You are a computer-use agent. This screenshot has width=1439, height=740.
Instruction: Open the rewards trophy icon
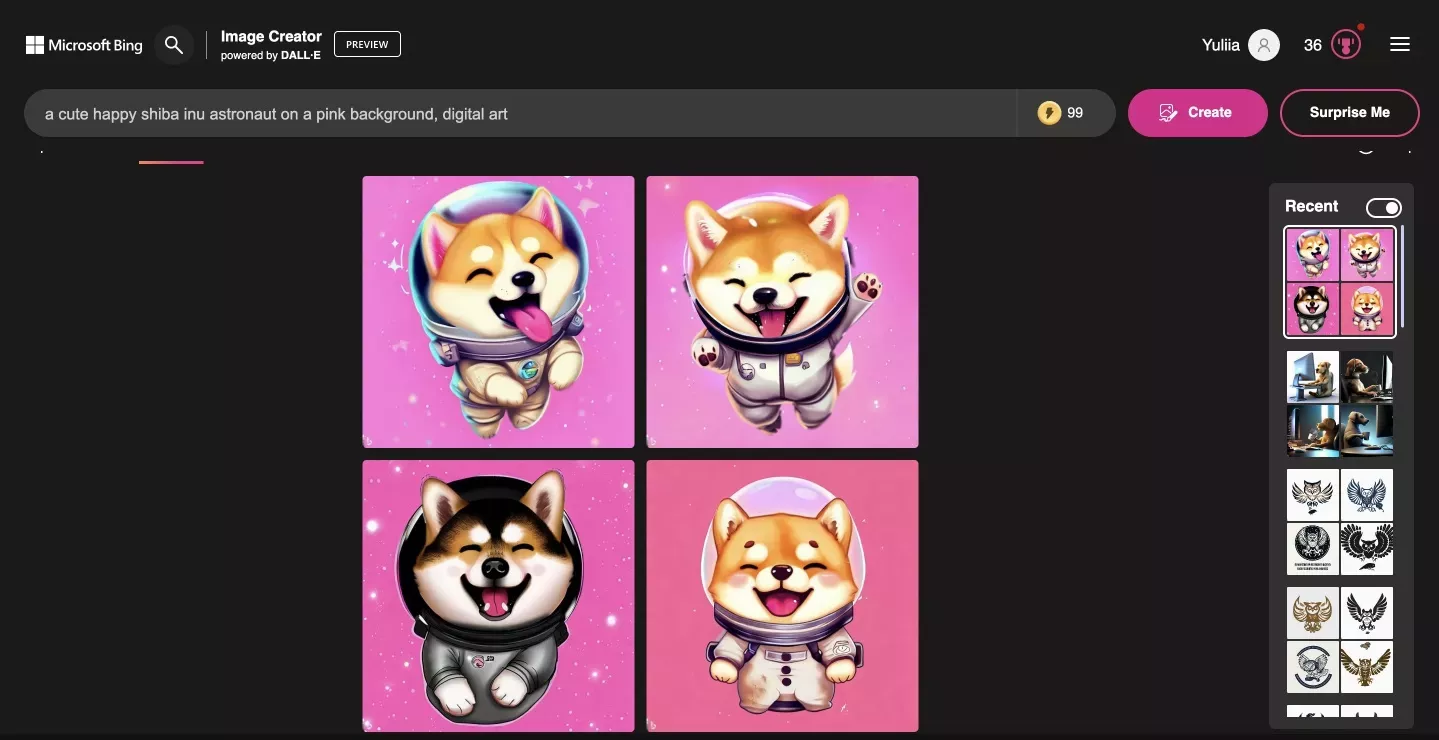[x=1346, y=45]
